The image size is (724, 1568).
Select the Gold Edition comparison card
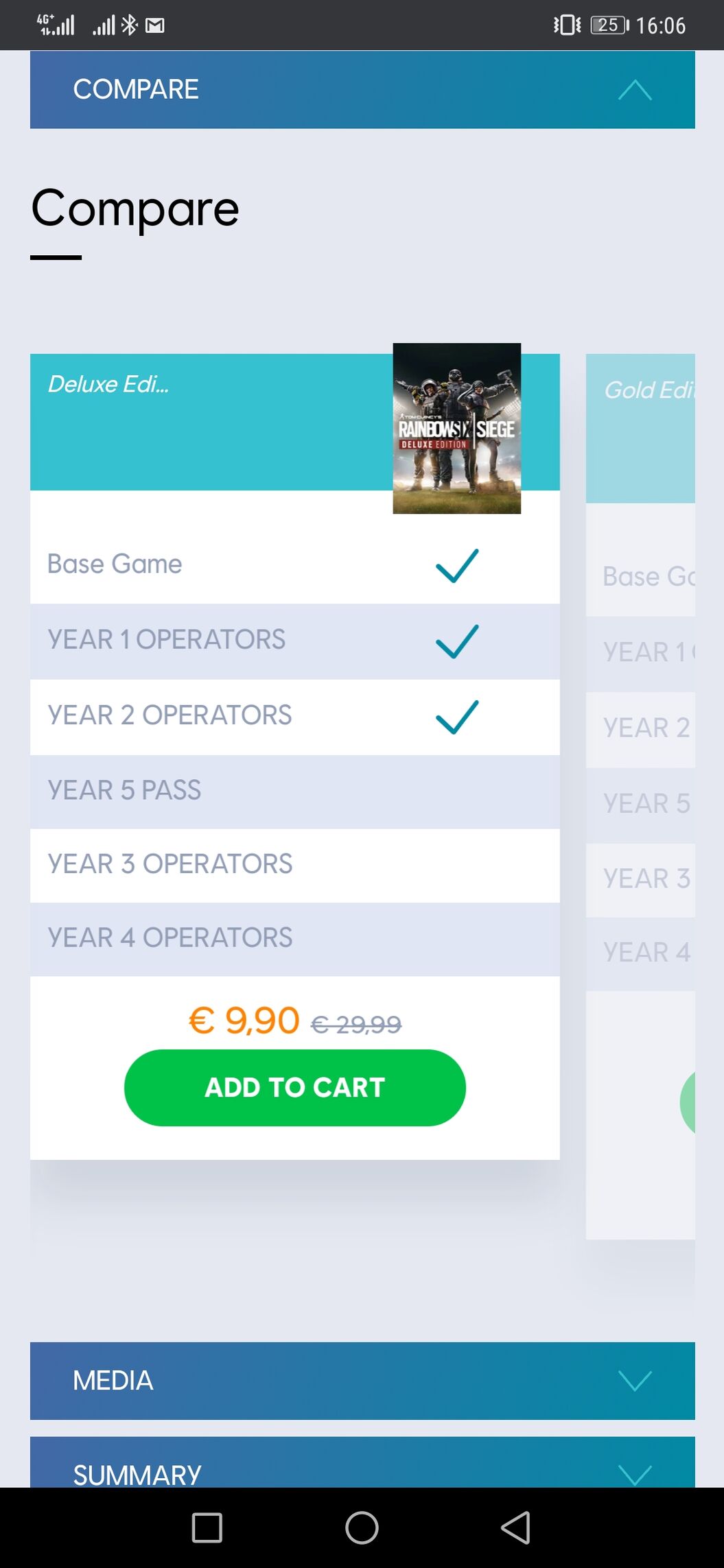[640, 796]
